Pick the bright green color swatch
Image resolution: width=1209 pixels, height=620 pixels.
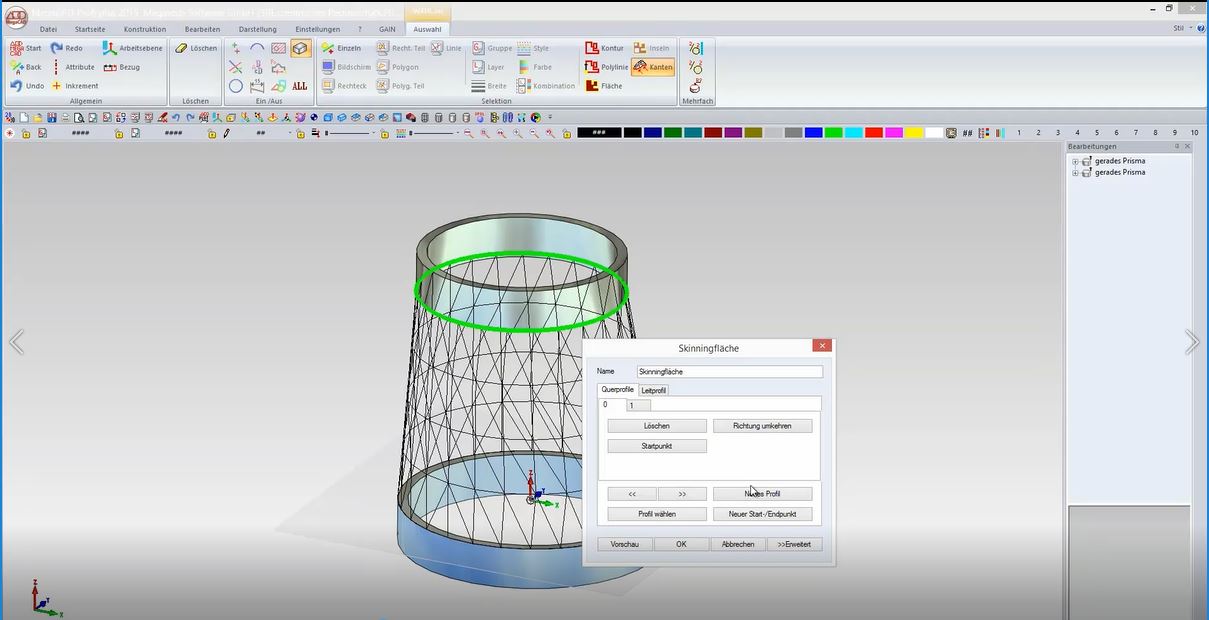[833, 133]
